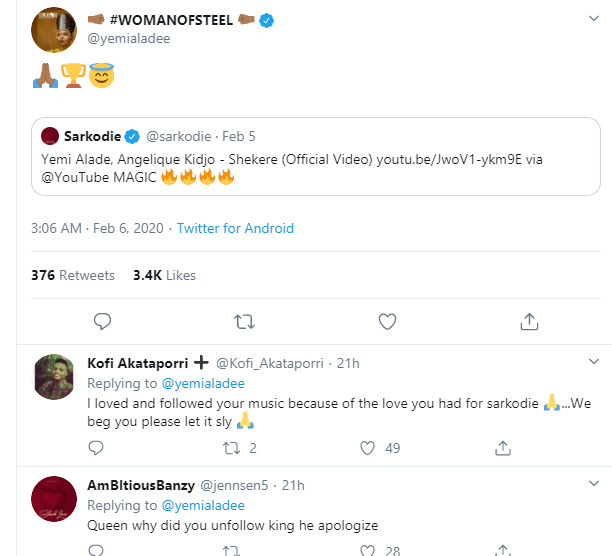Retweet AmBItiousBanzy's reply

coord(232,548)
